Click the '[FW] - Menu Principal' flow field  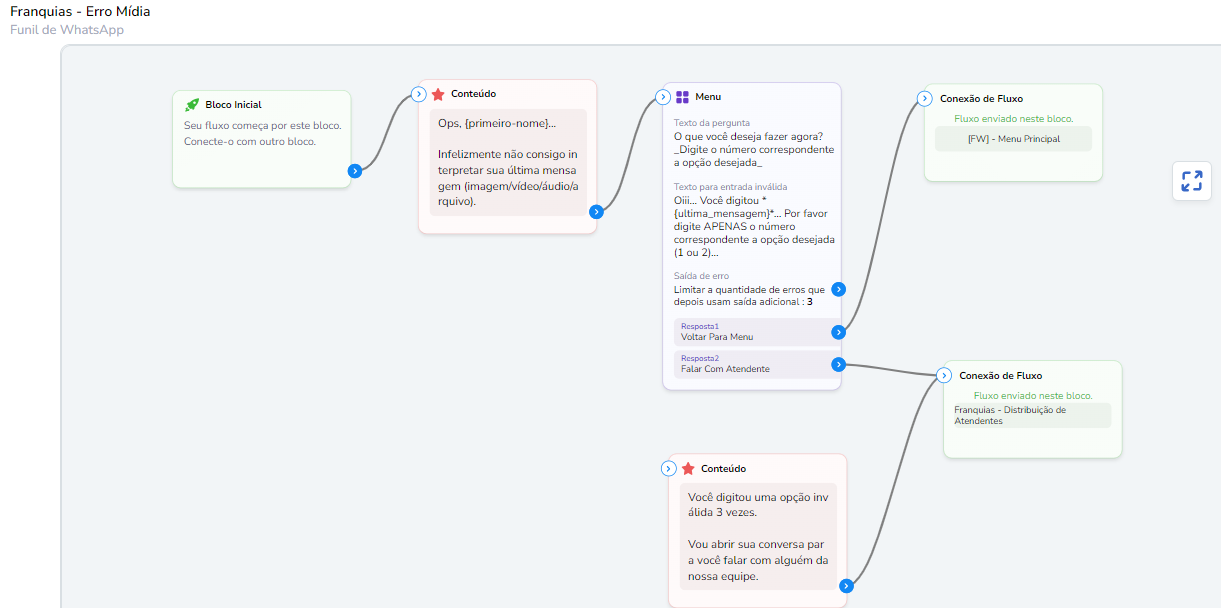tap(1013, 139)
